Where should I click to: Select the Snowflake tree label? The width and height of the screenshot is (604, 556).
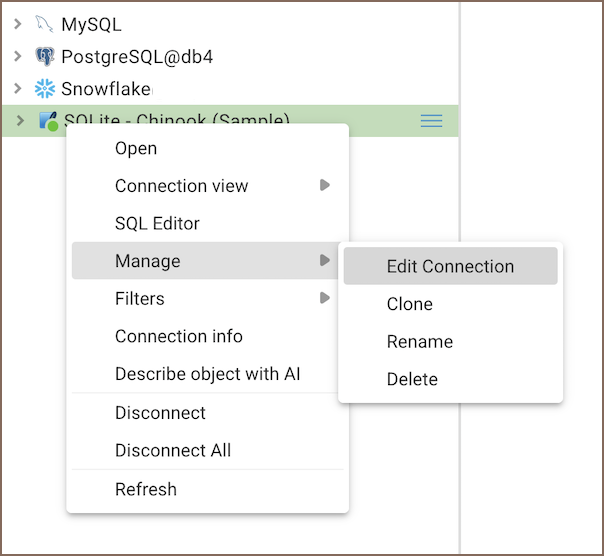pos(106,89)
